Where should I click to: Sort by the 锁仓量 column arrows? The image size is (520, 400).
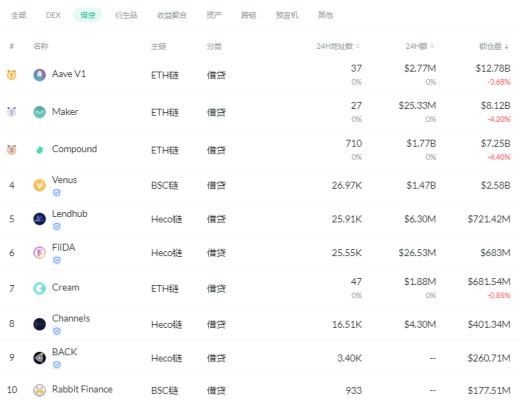(507, 47)
